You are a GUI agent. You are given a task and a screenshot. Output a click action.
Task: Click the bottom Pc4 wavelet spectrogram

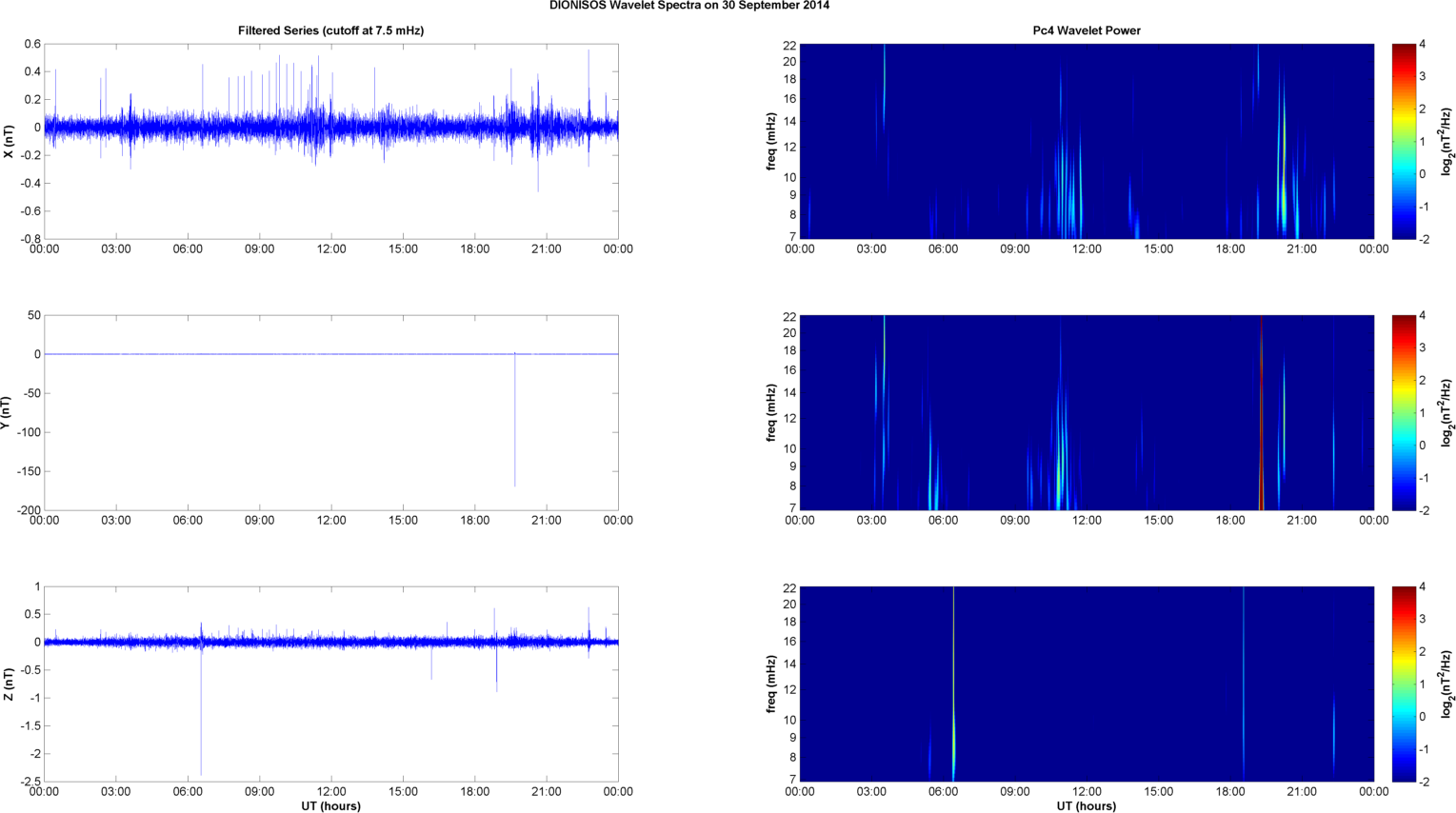coord(1087,684)
